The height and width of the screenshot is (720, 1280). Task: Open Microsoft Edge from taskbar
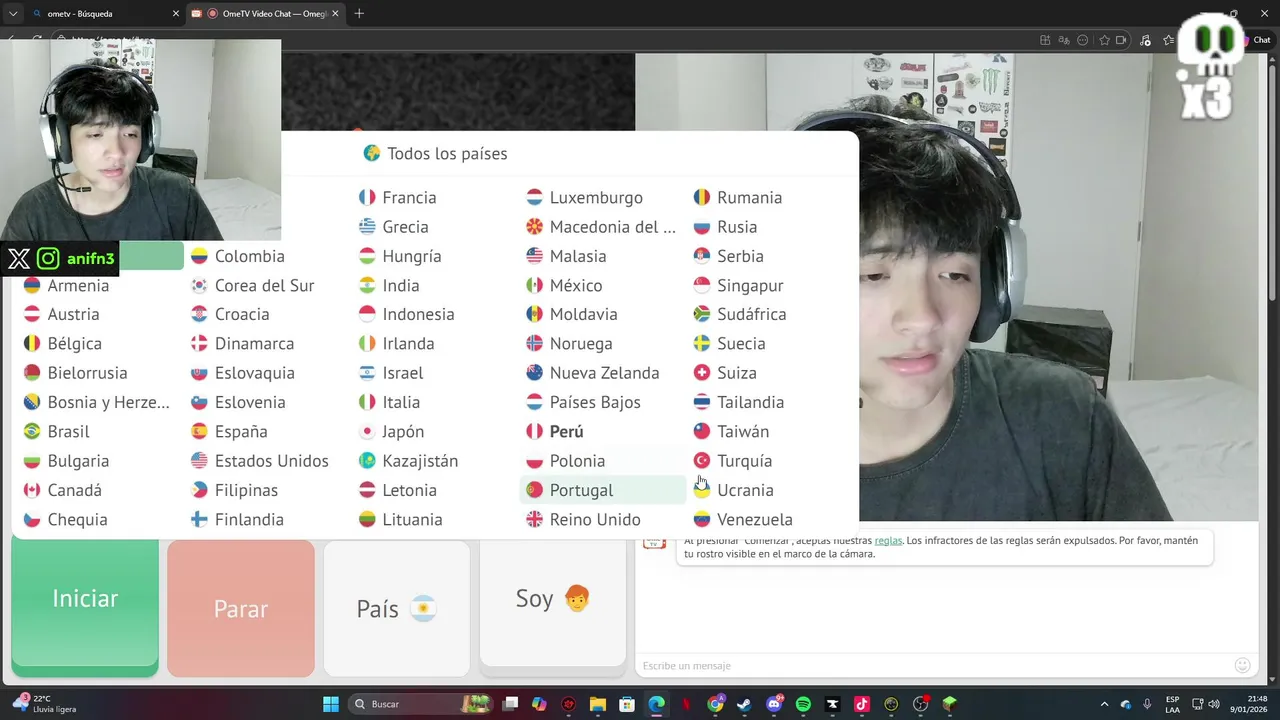click(x=656, y=704)
